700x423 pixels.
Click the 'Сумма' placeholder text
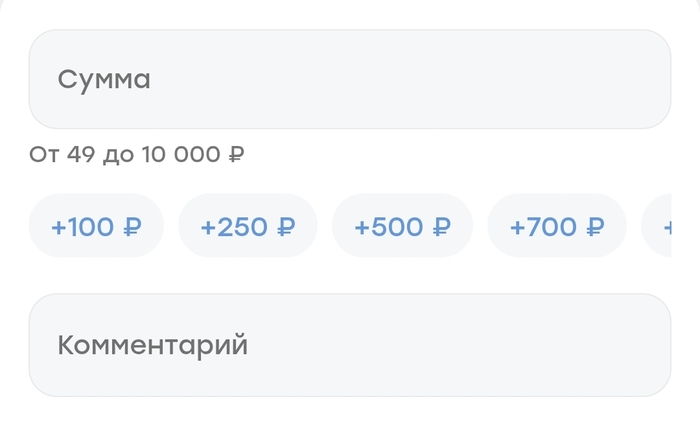[104, 80]
